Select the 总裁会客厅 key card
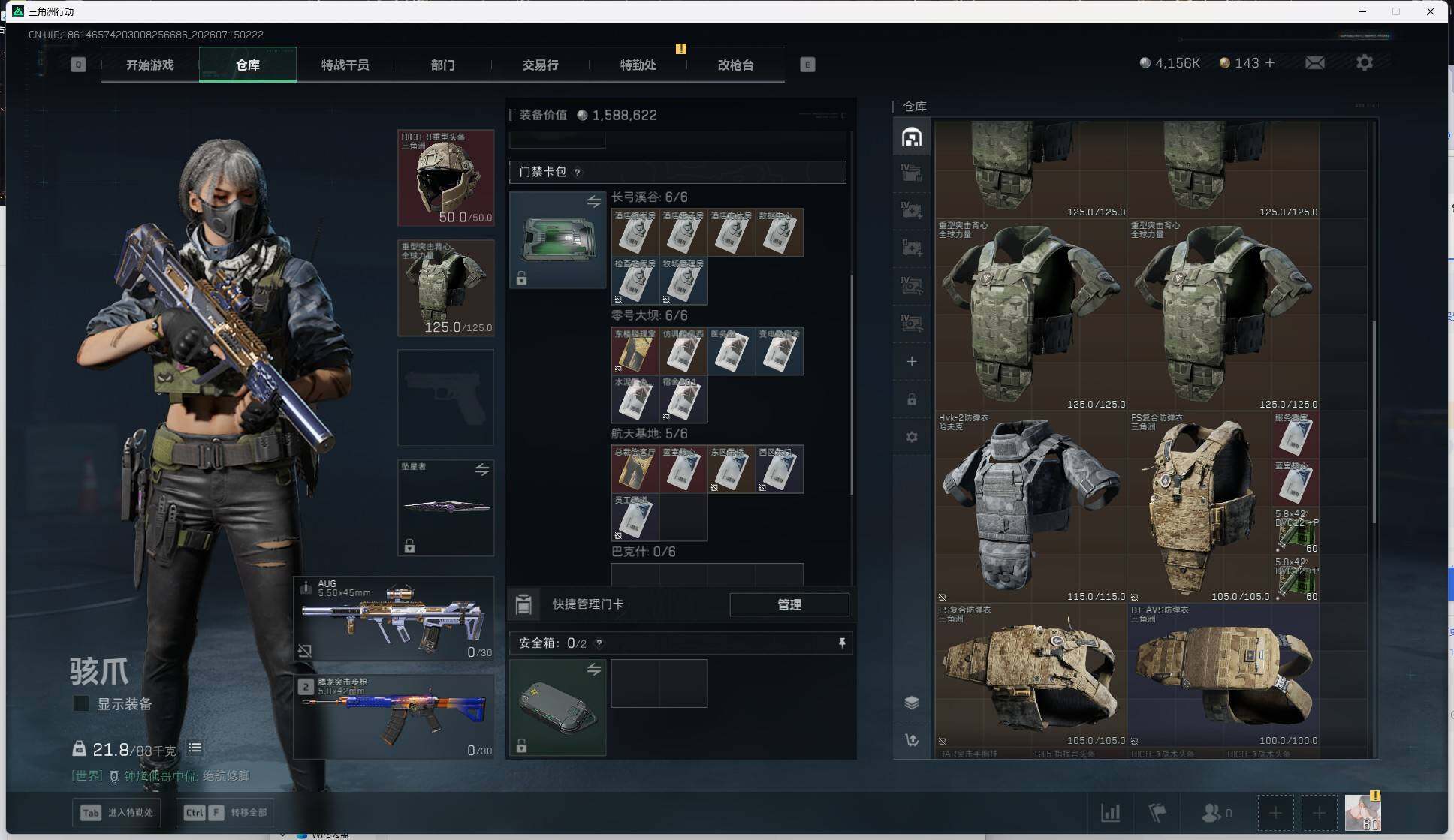Screen dimensions: 1454x840 [x=635, y=469]
